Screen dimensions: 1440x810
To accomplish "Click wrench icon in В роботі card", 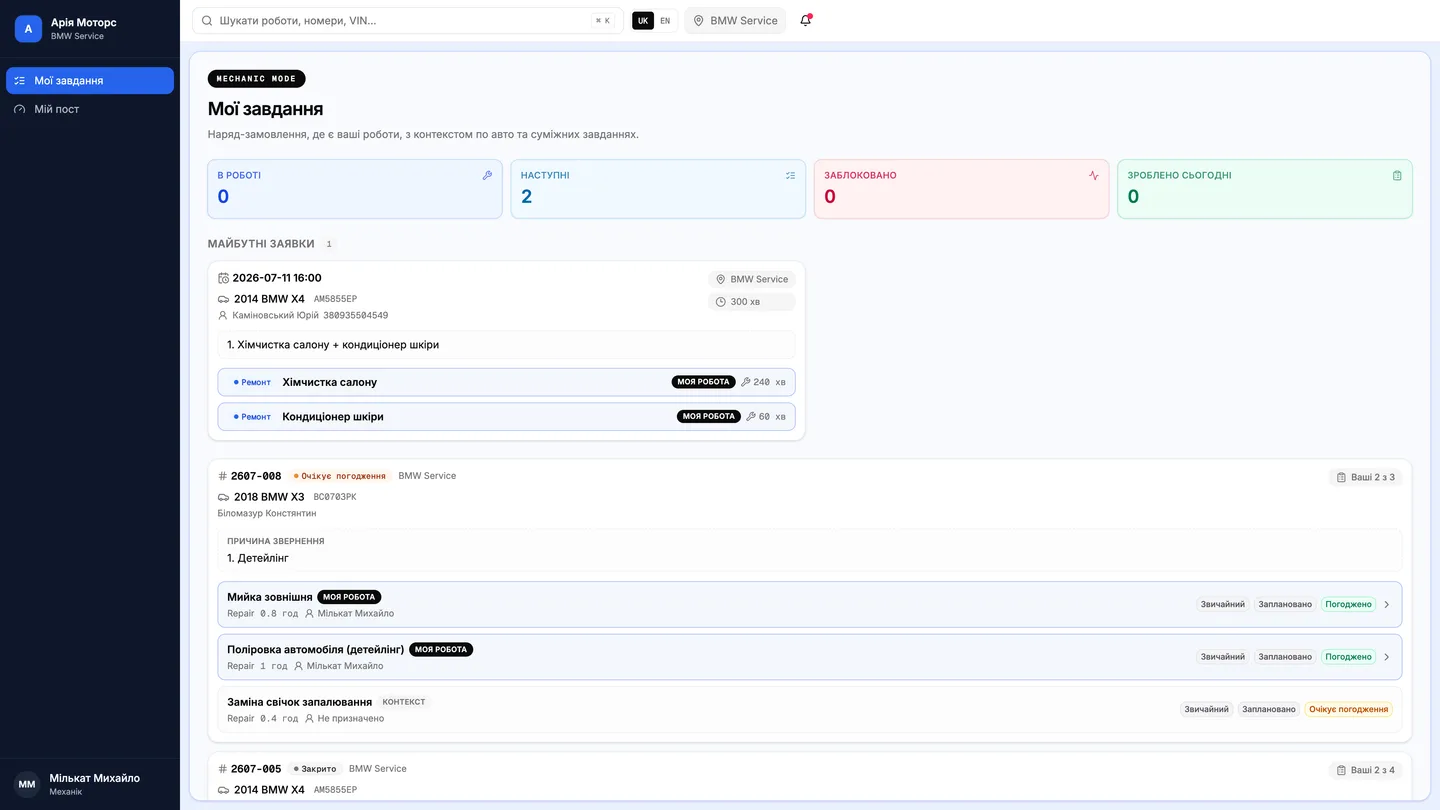I will tap(487, 175).
